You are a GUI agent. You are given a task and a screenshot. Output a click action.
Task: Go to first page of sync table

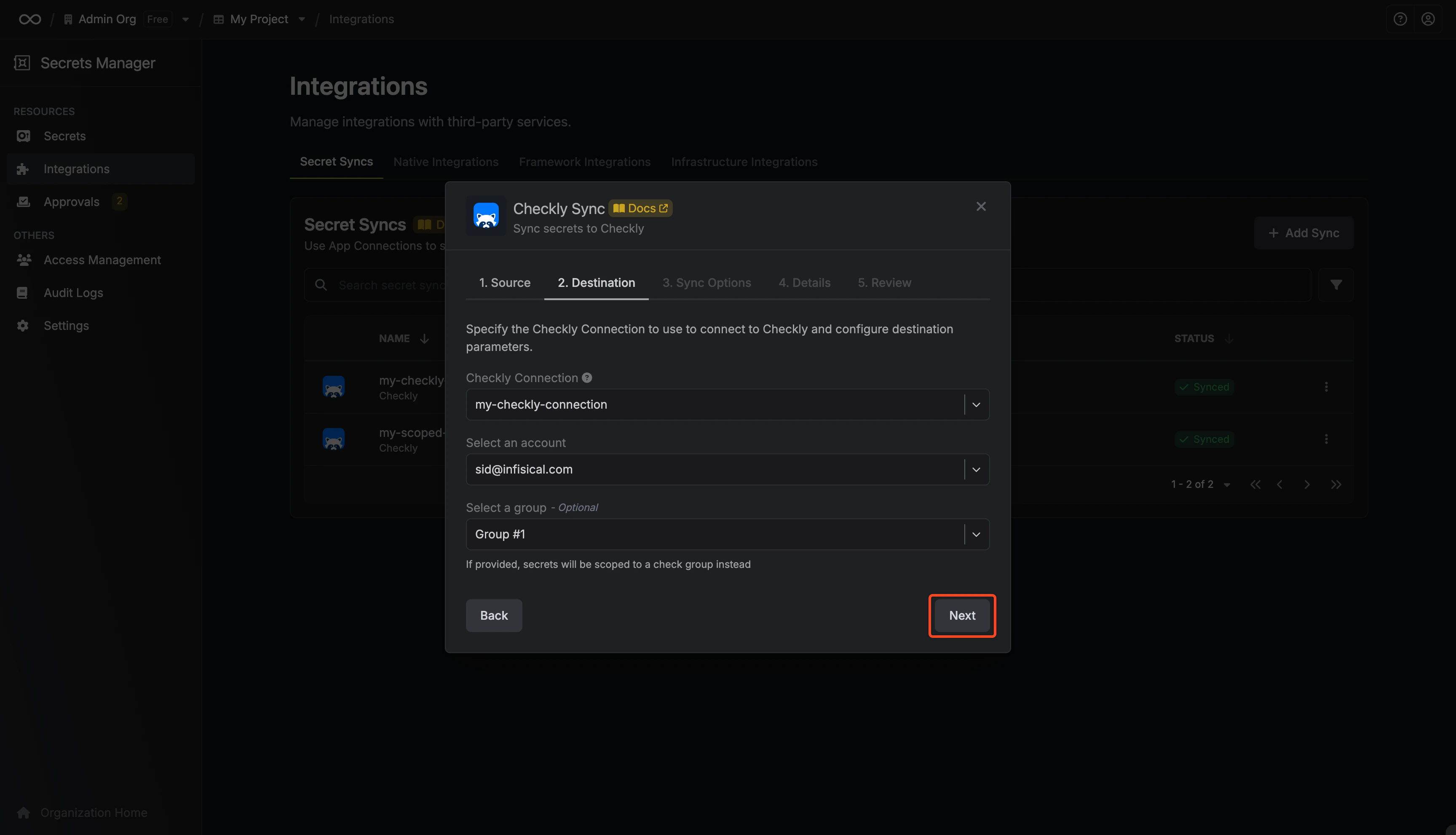[x=1255, y=484]
